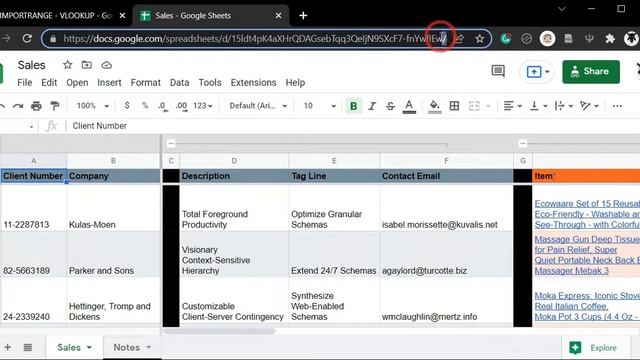Click the move-to-folder icon
640x360 pixels.
87,65
